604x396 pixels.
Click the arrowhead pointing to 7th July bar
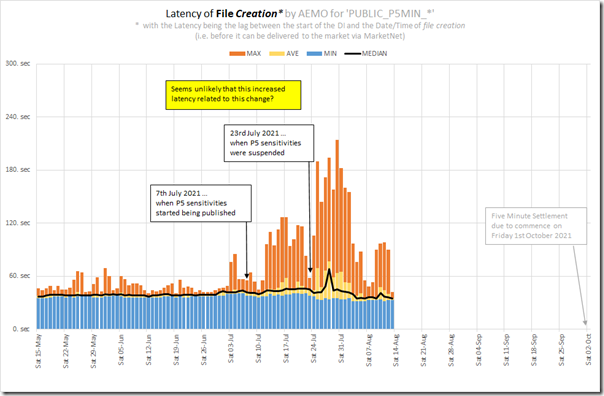(247, 276)
